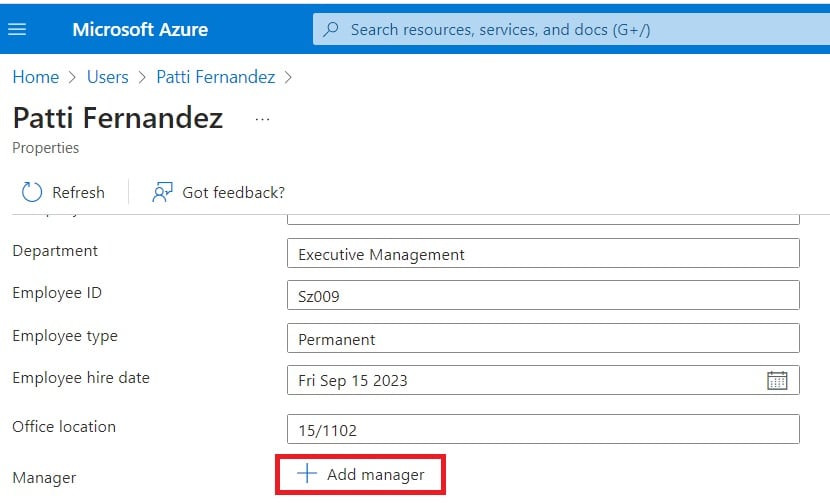Click the Employee type label
Image resolution: width=830 pixels, height=503 pixels.
pyautogui.click(x=65, y=336)
